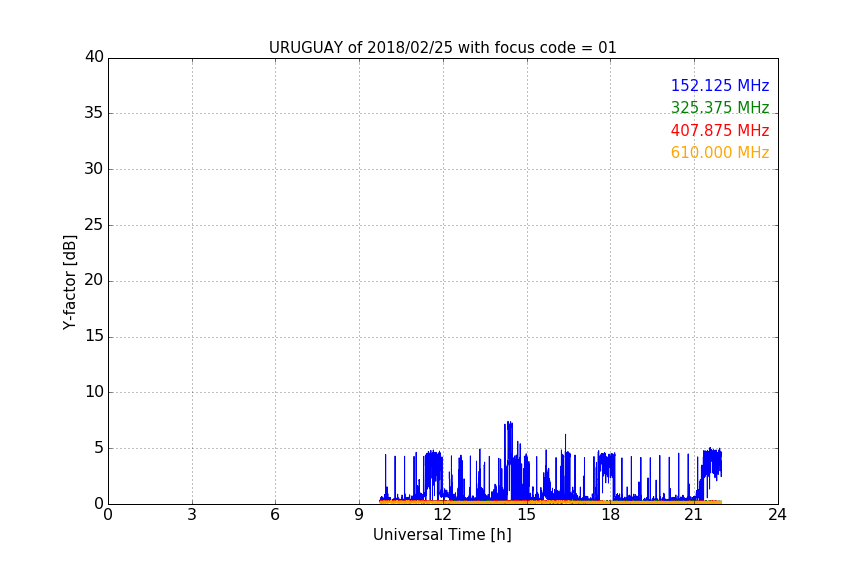Click the y-axis tick label '25'
This screenshot has width=864, height=576.
coord(94,224)
